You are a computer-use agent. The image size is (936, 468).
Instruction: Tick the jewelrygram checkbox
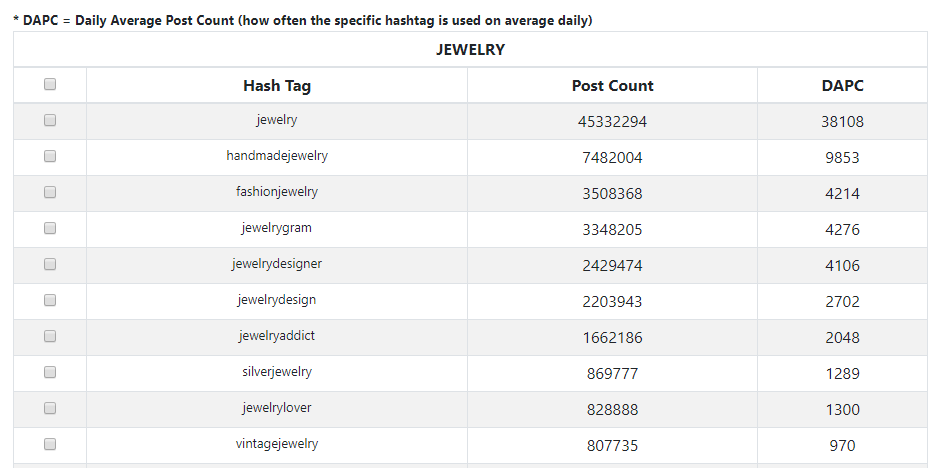(x=50, y=227)
